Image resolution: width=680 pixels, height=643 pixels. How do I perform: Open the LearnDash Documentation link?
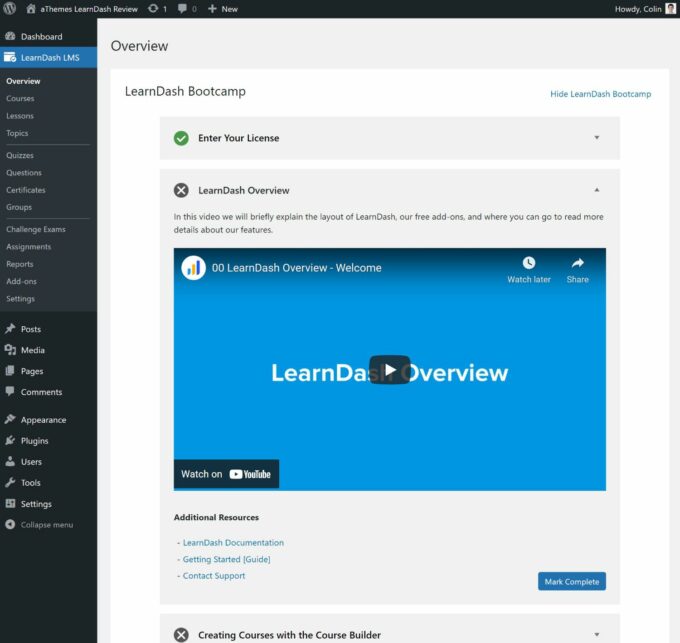pyautogui.click(x=233, y=542)
